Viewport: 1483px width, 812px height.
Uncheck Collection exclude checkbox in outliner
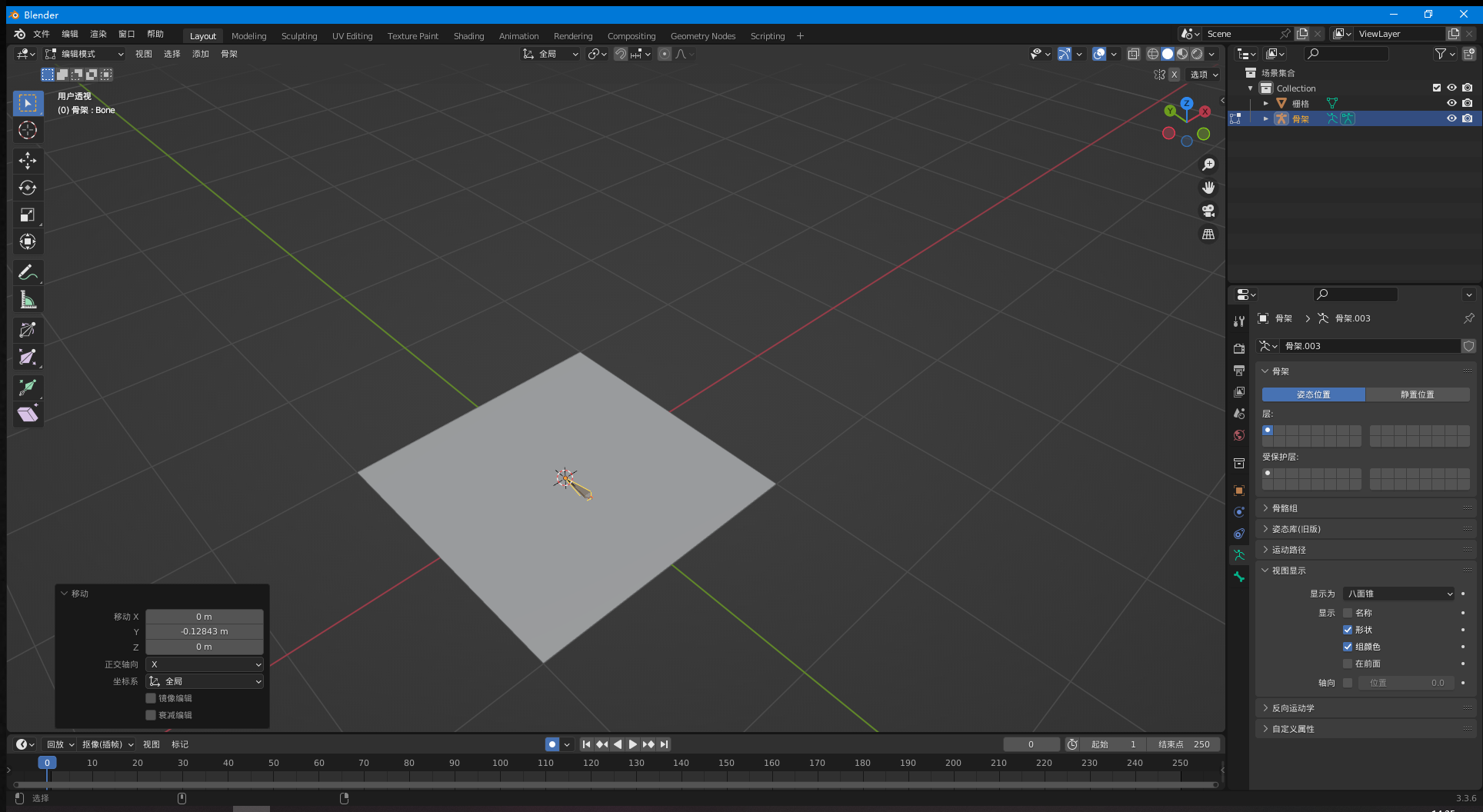[x=1436, y=88]
